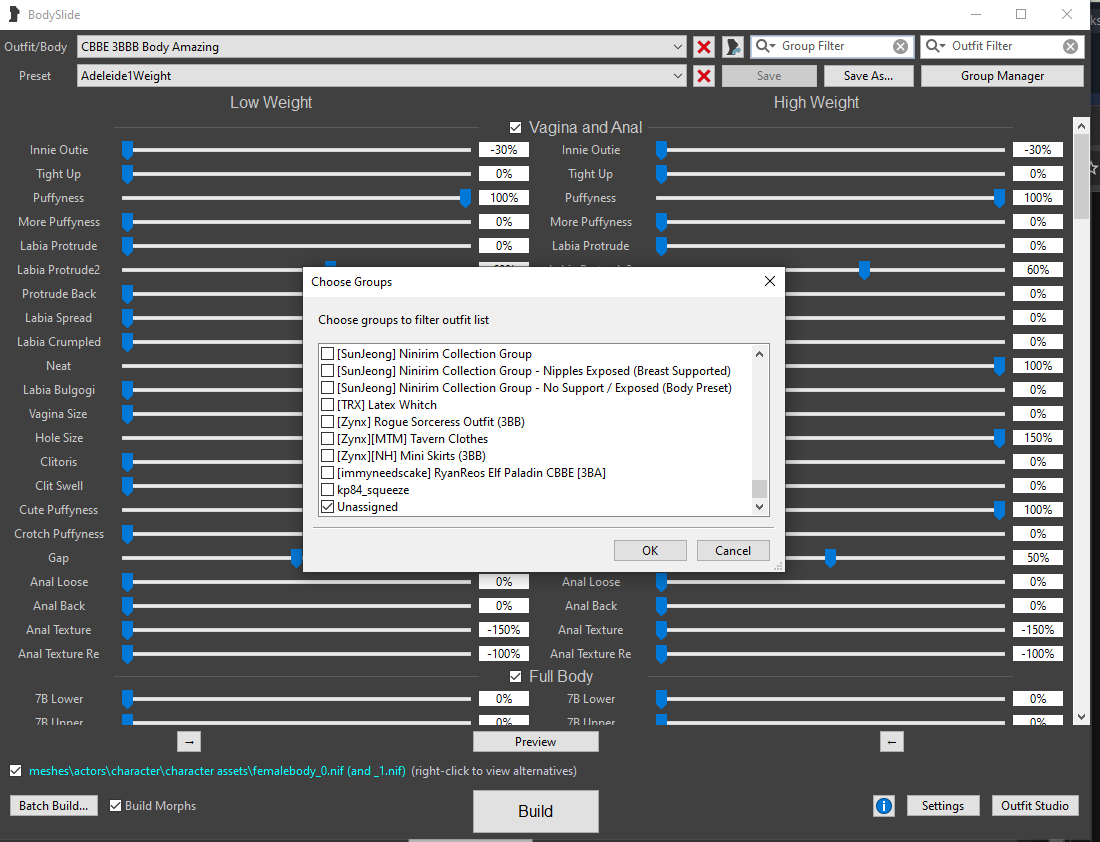
Task: Check RyanReos Elf Paladin CBBE [3BA] checkbox
Action: [327, 472]
